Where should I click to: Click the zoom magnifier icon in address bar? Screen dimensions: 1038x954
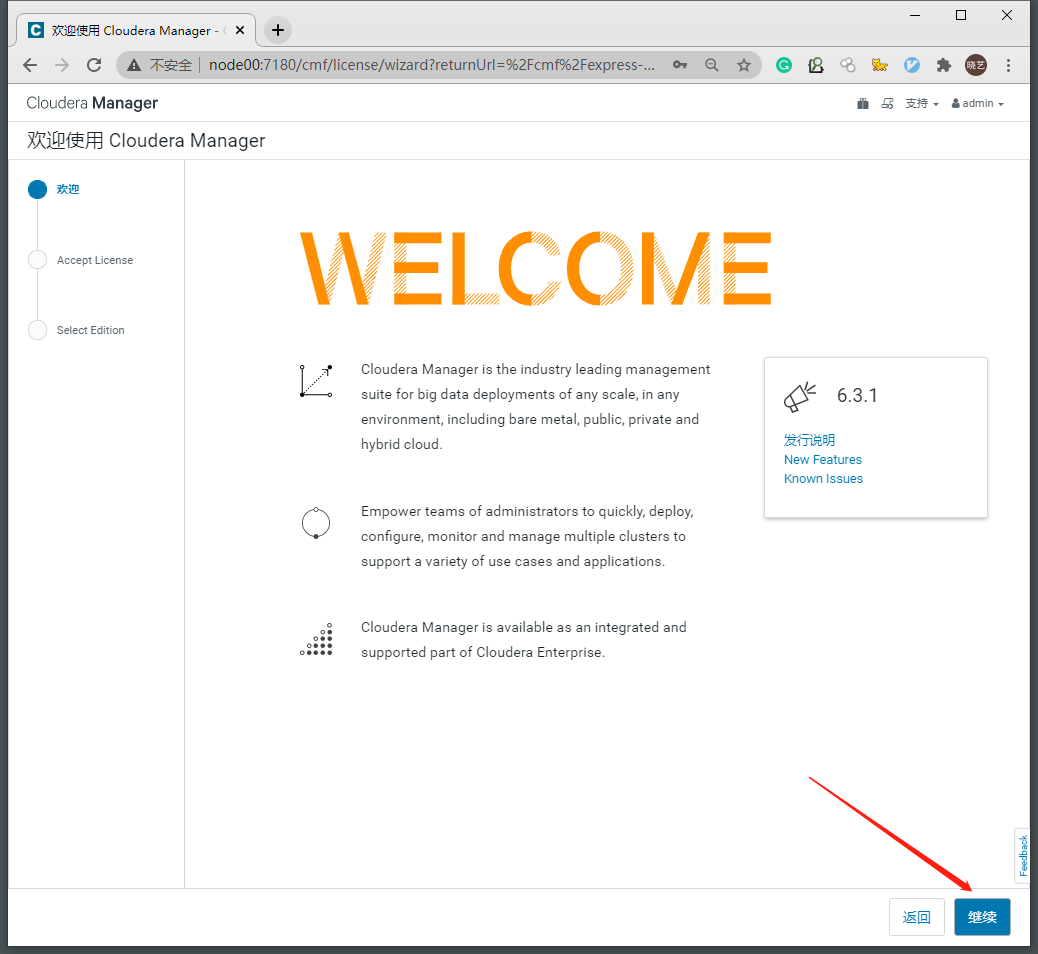(712, 65)
